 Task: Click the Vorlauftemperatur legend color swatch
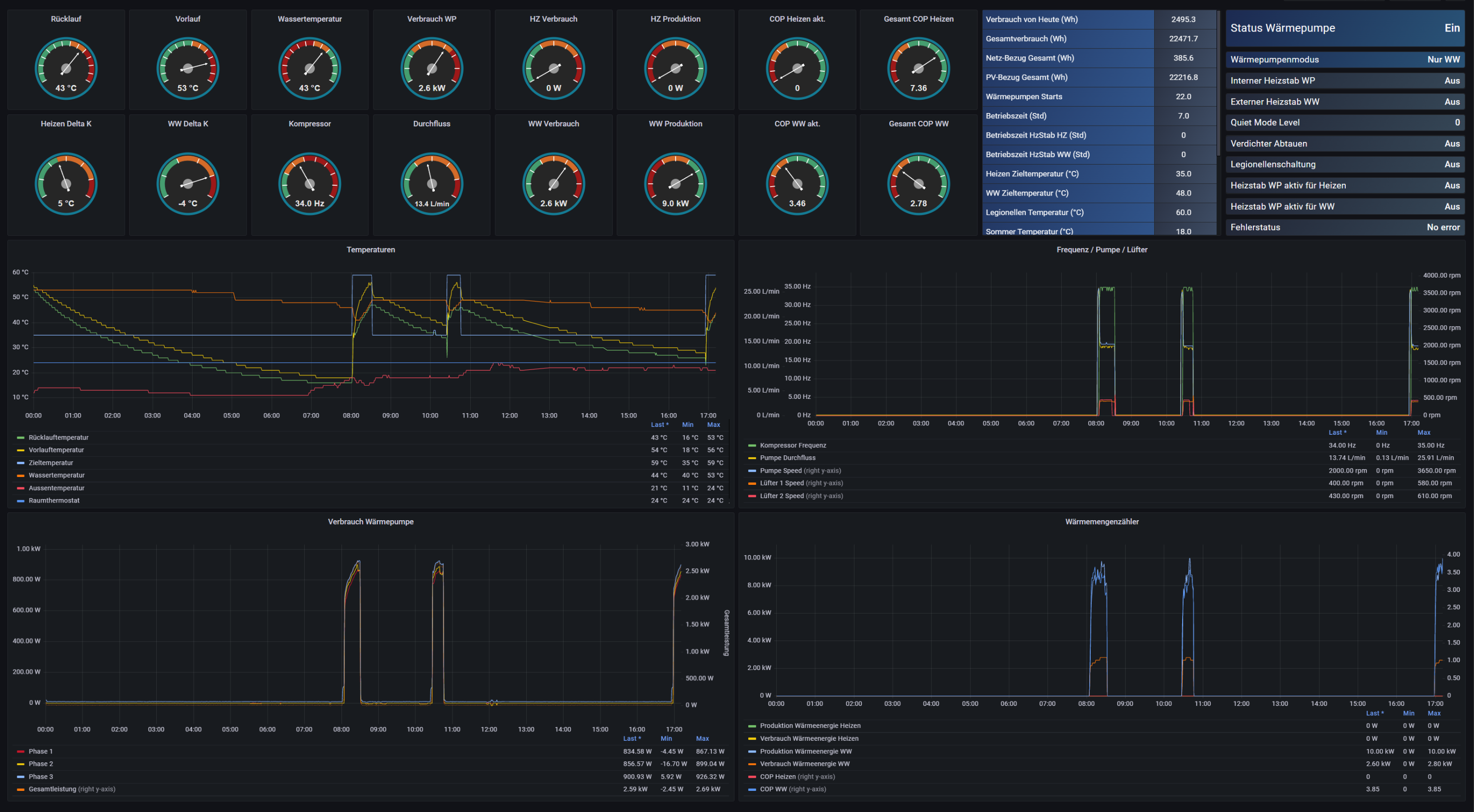point(21,450)
